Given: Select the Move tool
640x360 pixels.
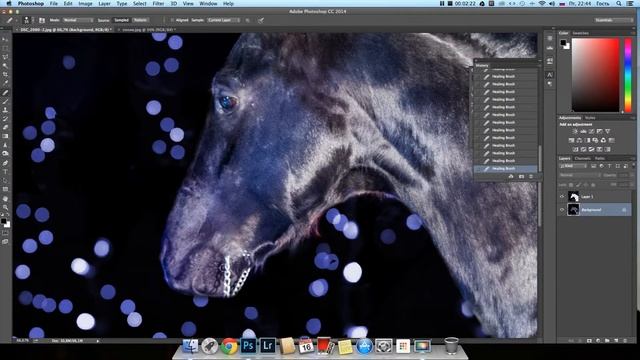Looking at the screenshot, I should 5,39.
